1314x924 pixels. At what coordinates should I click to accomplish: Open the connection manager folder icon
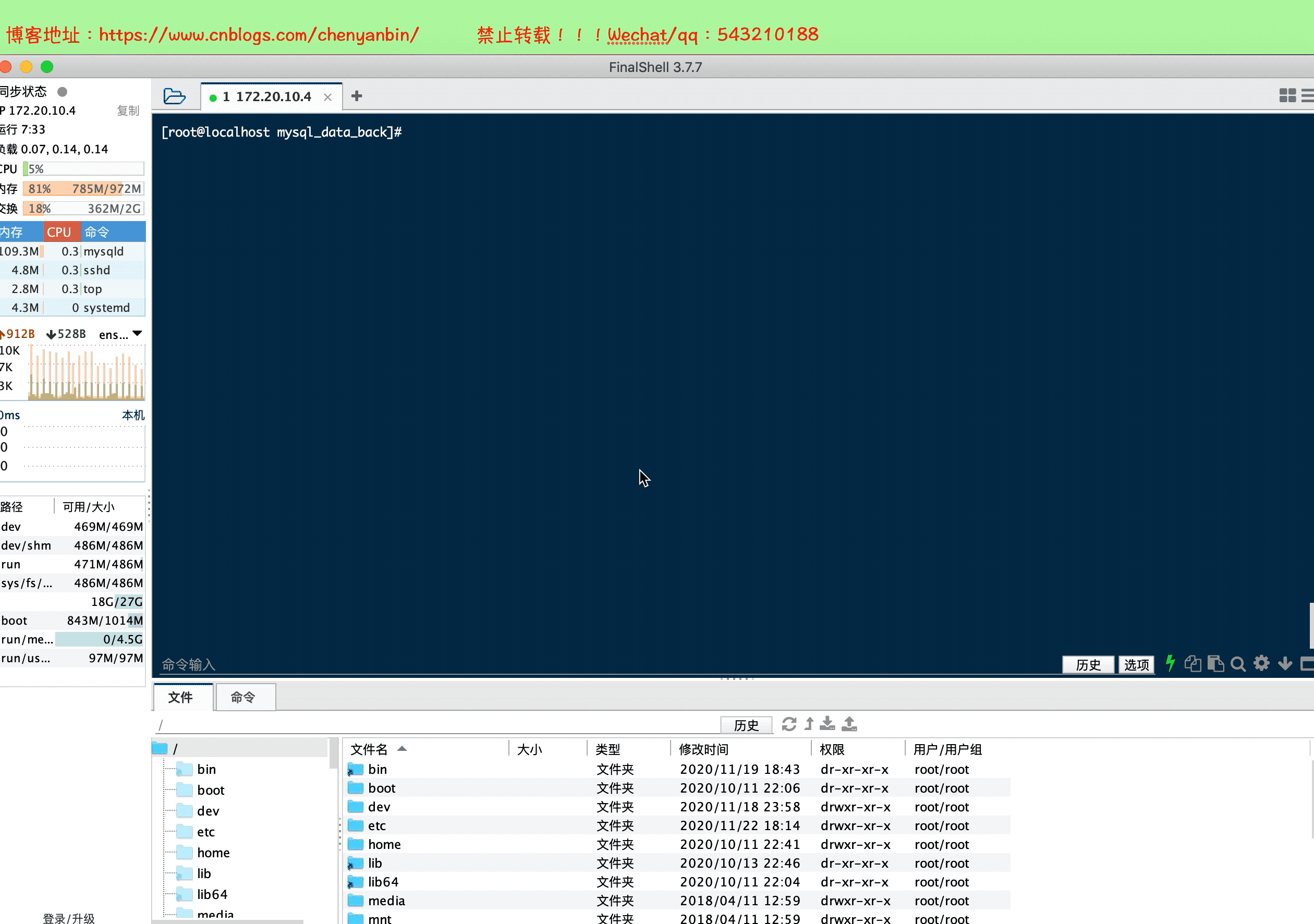pos(174,96)
